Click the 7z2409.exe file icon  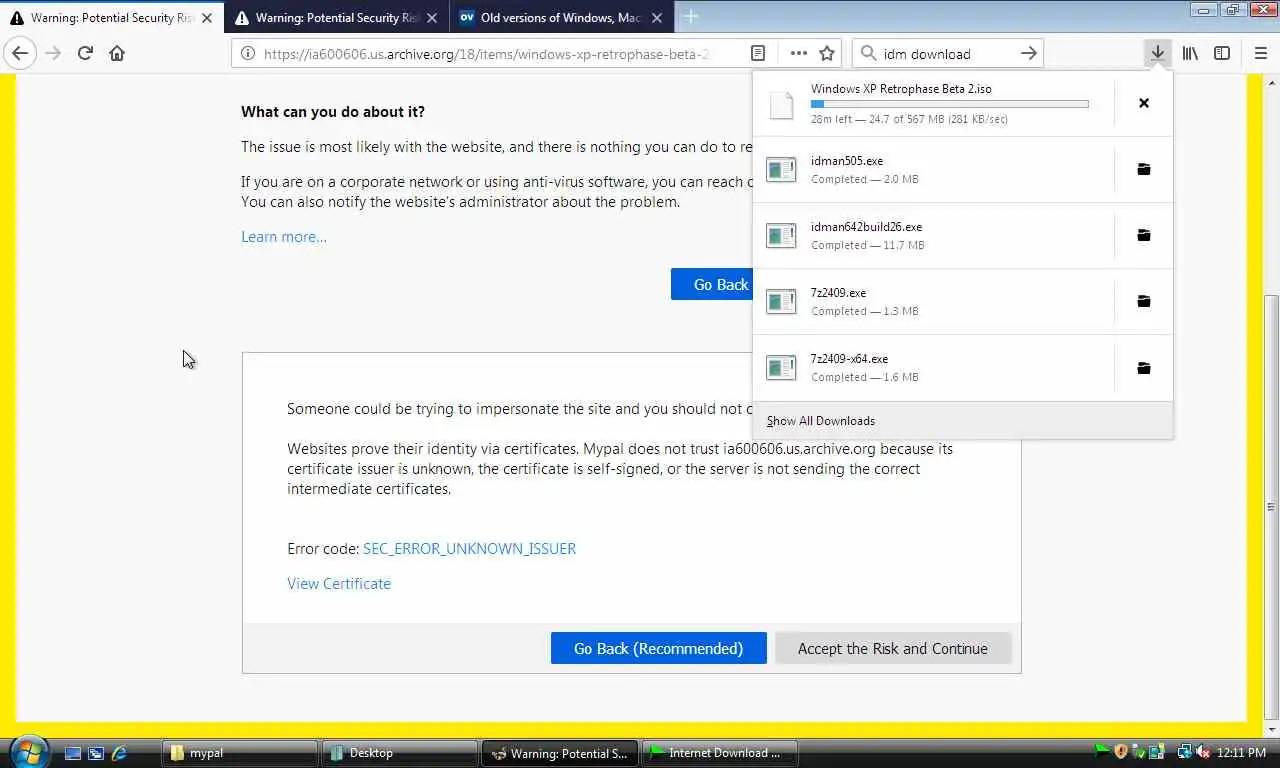click(x=781, y=301)
